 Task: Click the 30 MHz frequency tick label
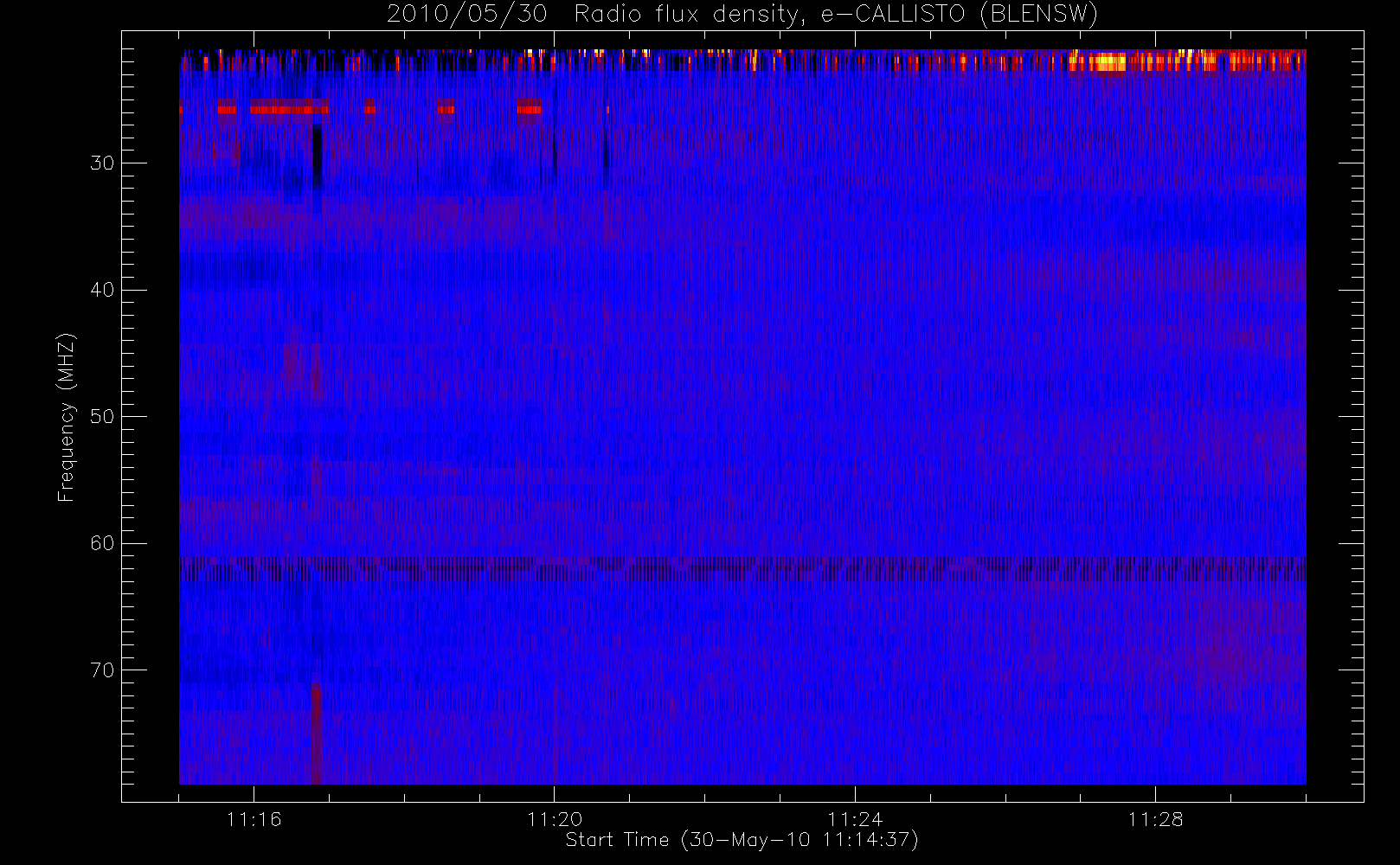pyautogui.click(x=102, y=163)
